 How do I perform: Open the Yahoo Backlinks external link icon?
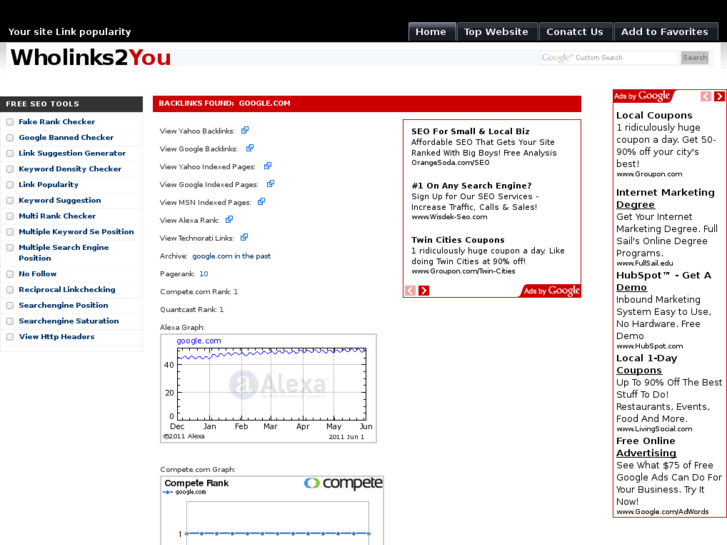tap(245, 130)
